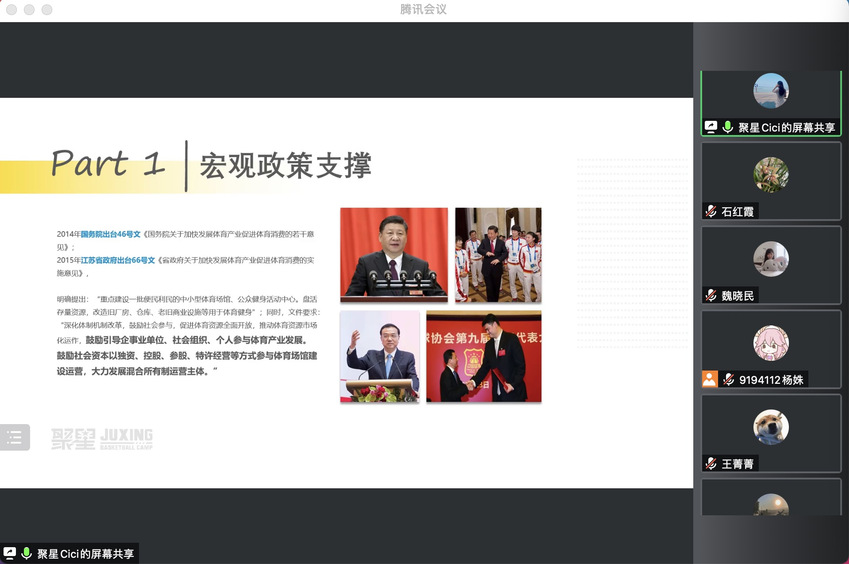Click the yellow macOS minimize button
The image size is (849, 564).
(30, 9)
